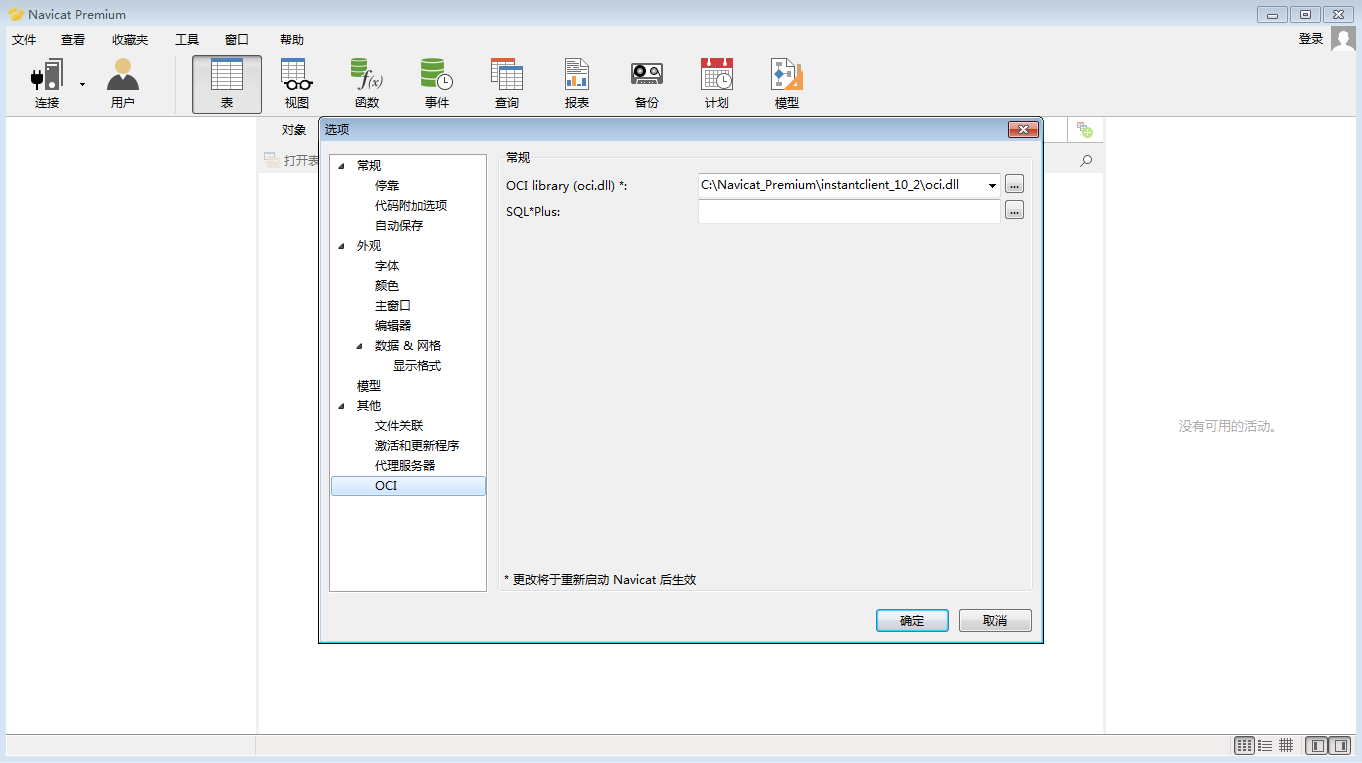This screenshot has height=763, width=1362.
Task: Select 编辑器 in options tree
Action: [393, 325]
